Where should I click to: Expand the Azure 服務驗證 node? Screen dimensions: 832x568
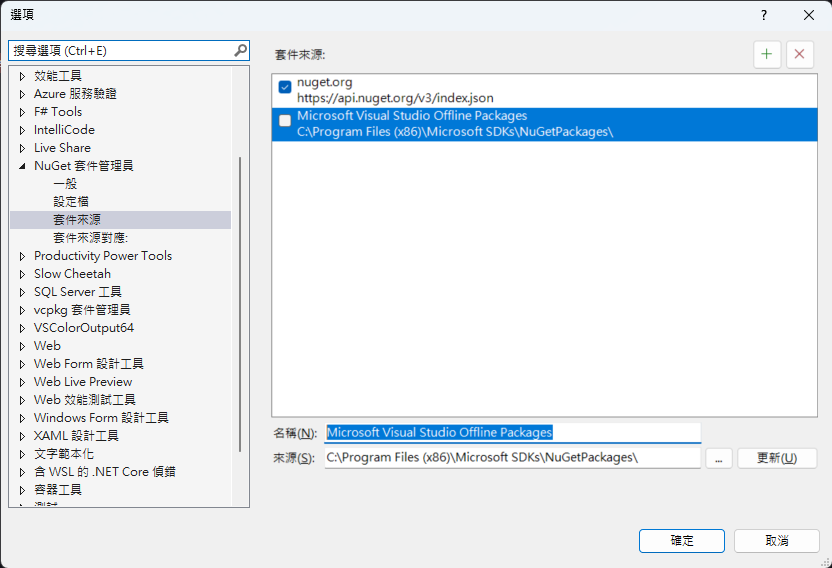(x=22, y=94)
